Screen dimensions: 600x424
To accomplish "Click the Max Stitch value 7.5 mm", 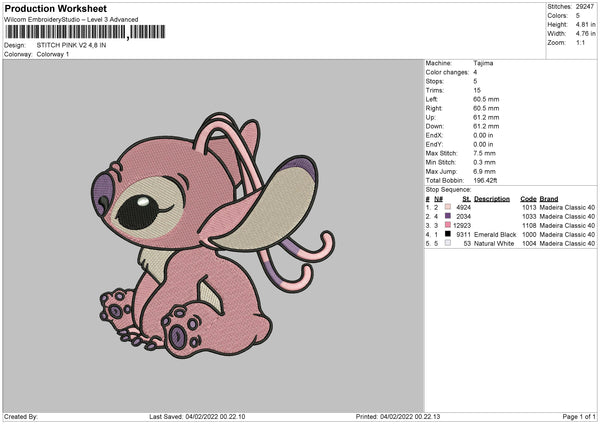I will 484,153.
